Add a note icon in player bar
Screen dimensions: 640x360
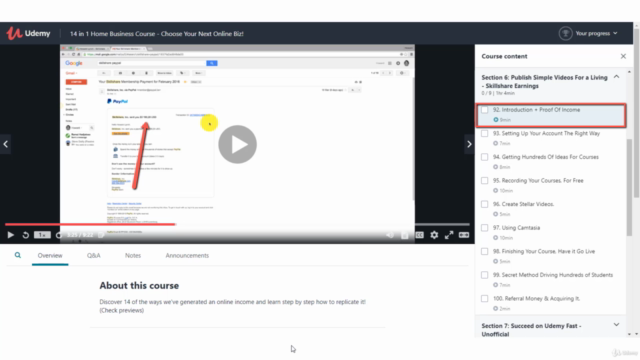point(101,235)
